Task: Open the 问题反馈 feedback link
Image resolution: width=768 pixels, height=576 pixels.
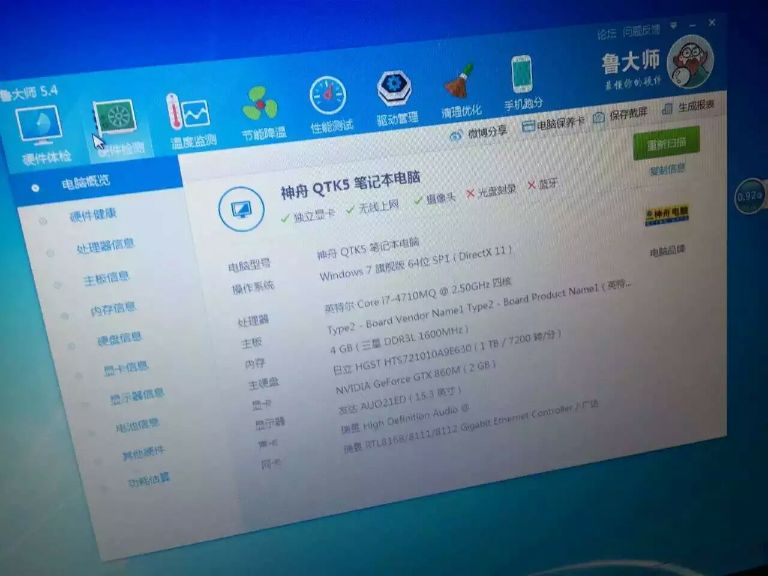Action: click(x=642, y=31)
